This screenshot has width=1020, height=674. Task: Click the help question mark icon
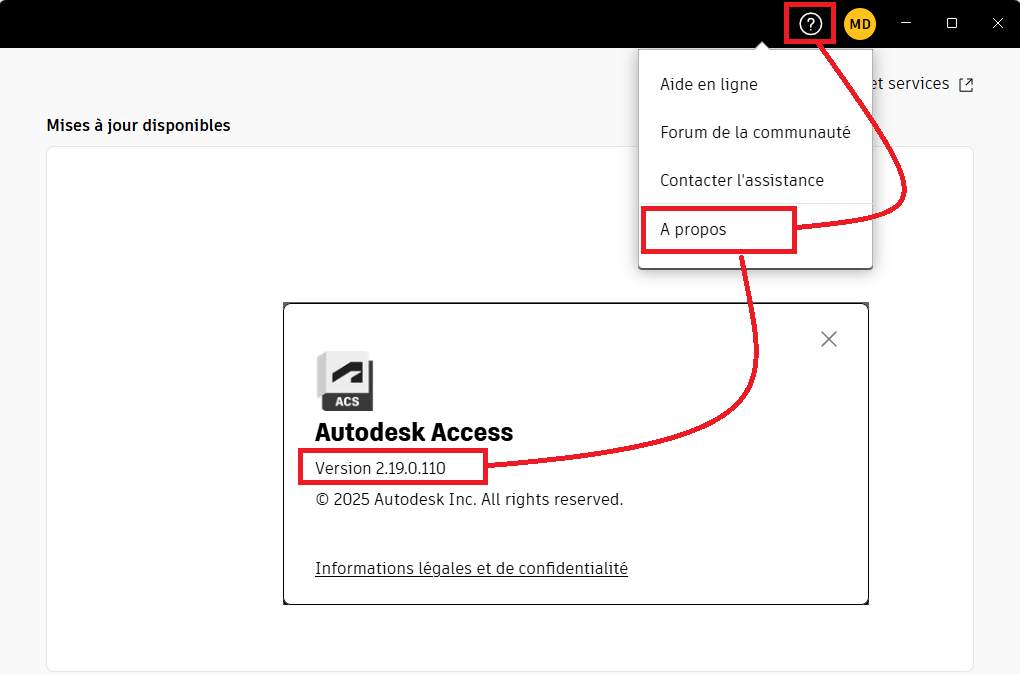pos(811,24)
